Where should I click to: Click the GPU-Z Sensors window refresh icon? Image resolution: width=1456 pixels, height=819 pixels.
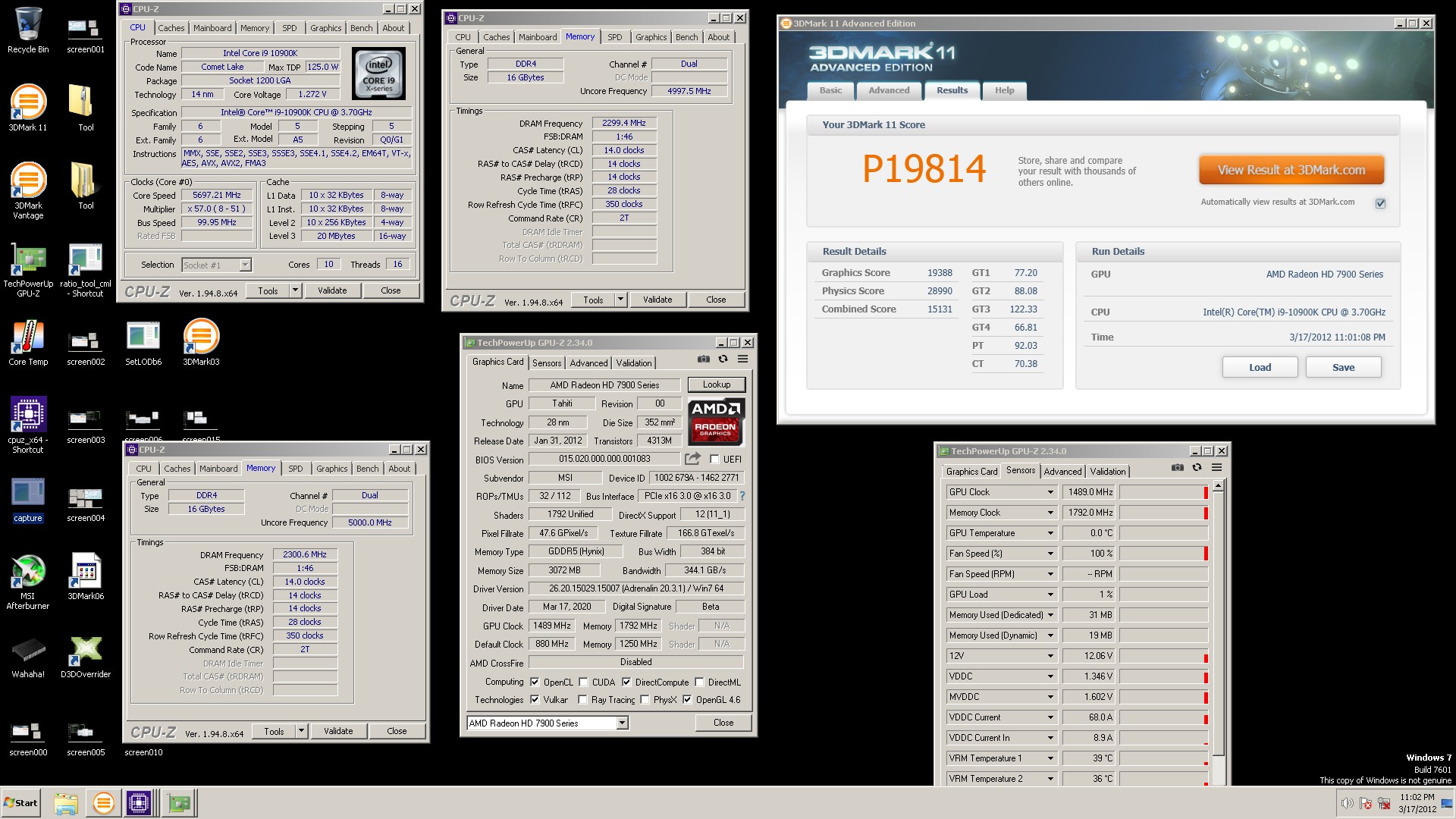[1197, 468]
